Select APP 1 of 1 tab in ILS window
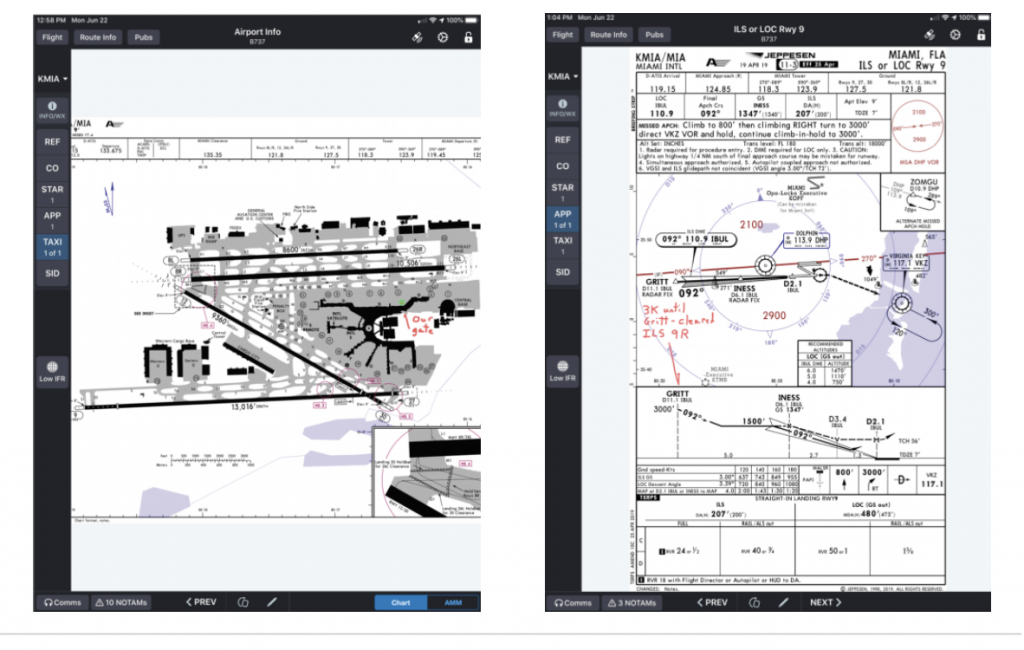The height and width of the screenshot is (650, 1024). (x=562, y=219)
